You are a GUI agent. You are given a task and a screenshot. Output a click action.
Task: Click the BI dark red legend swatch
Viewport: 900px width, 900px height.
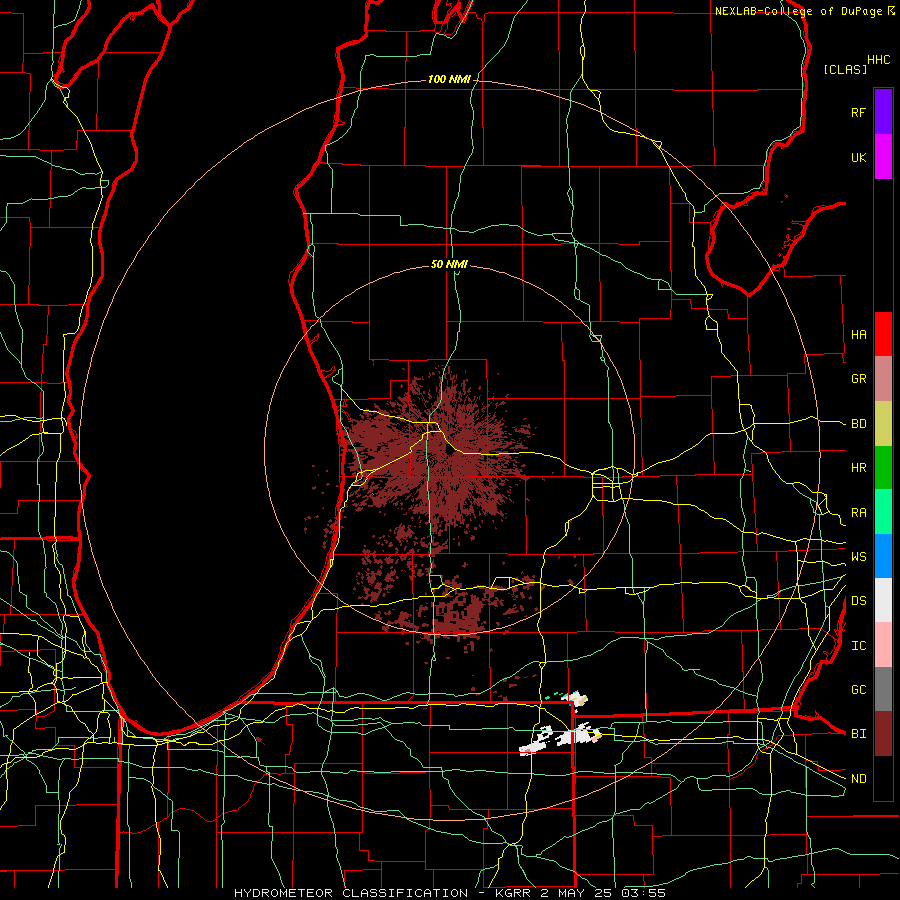pos(883,734)
